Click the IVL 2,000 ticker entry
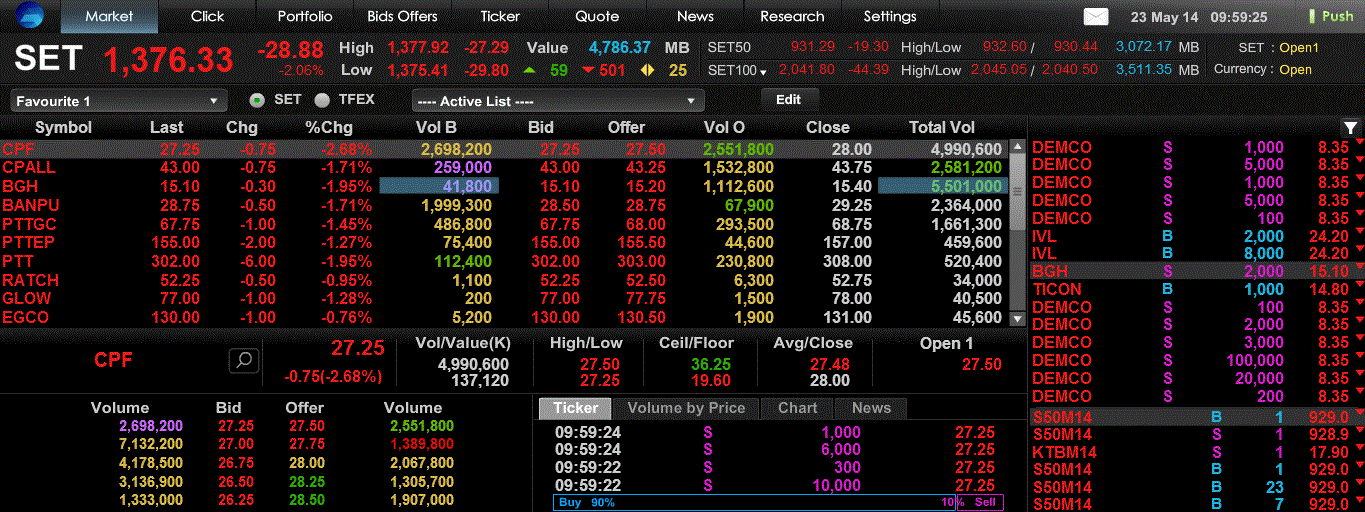 1197,236
